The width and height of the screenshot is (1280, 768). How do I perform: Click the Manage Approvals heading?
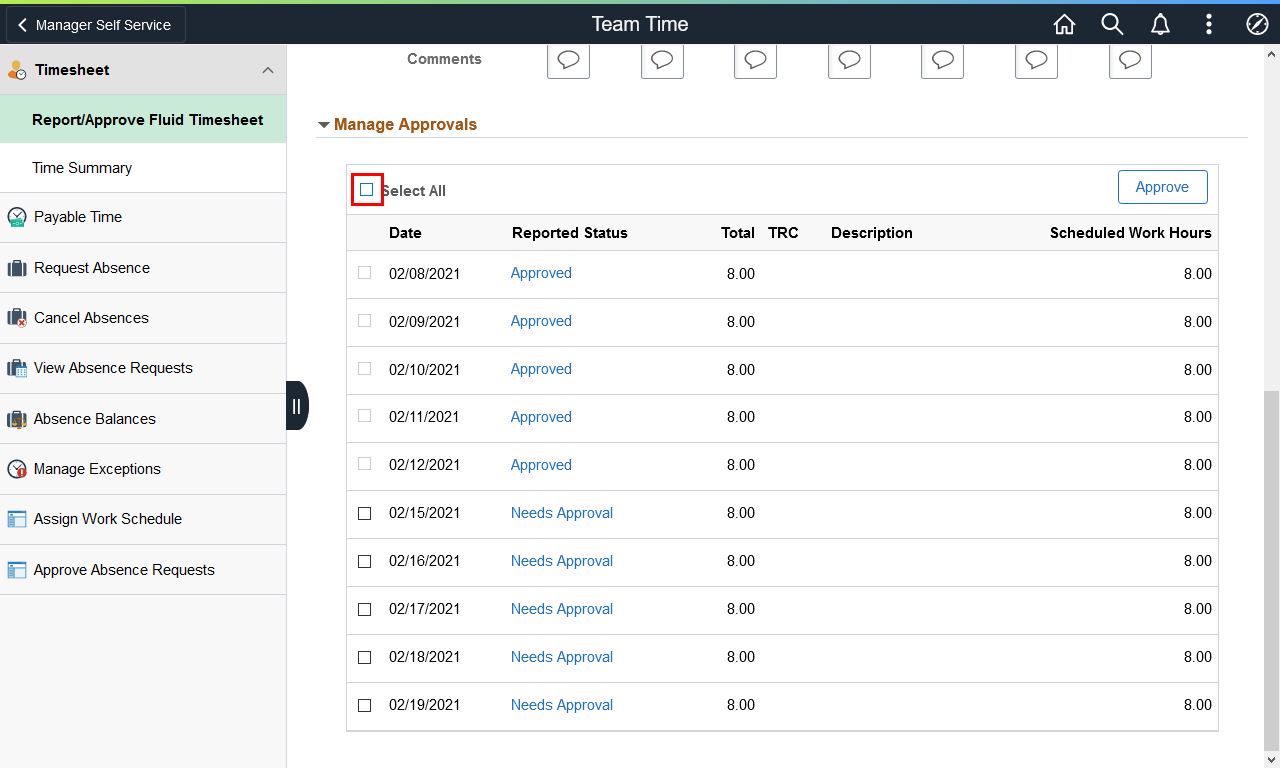click(405, 125)
